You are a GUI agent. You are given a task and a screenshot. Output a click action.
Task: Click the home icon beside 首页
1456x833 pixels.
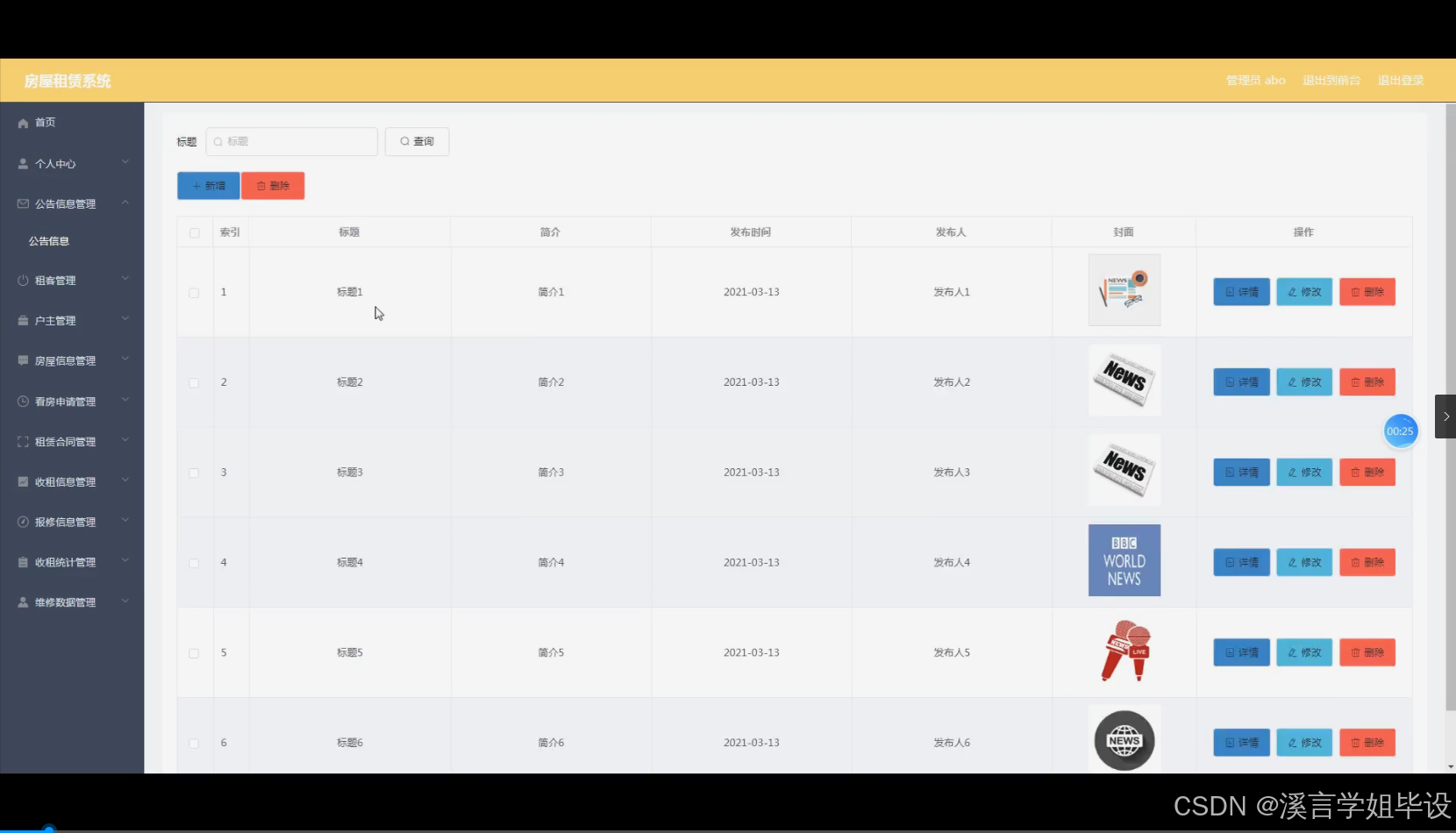23,124
